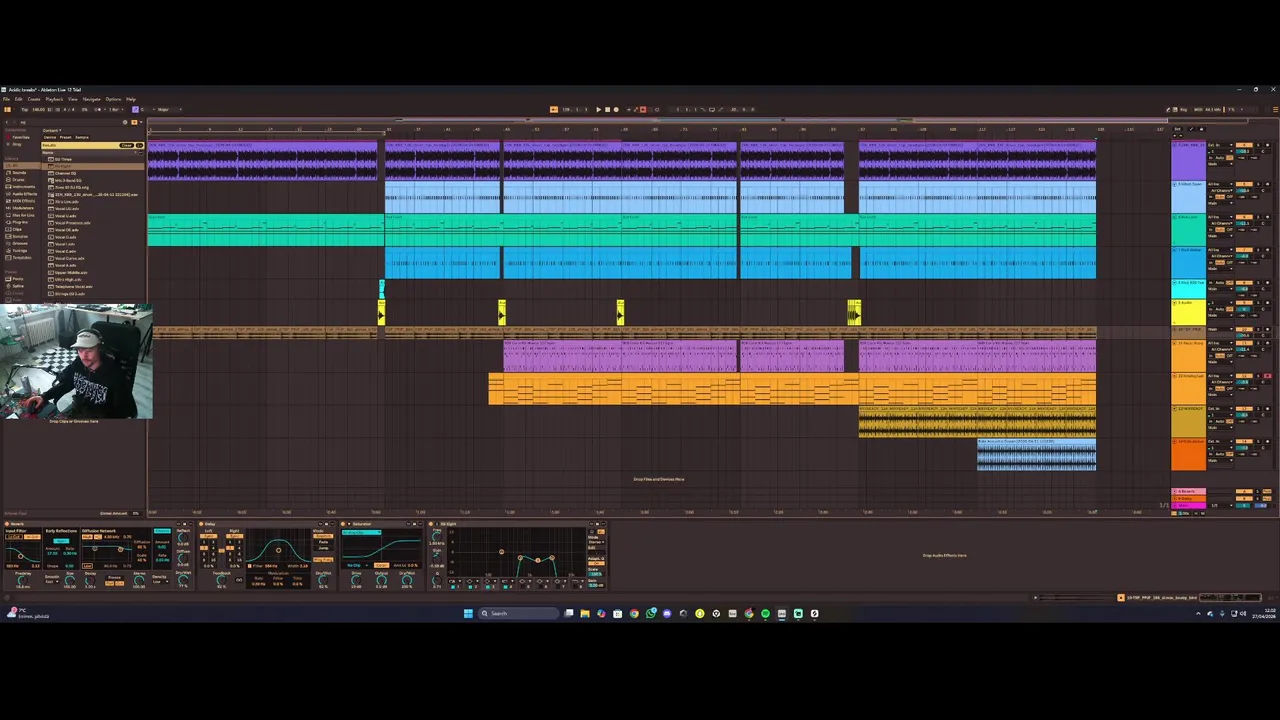Click the Re-Enable Automation orange button
This screenshot has height=720, width=1280.
[x=643, y=109]
